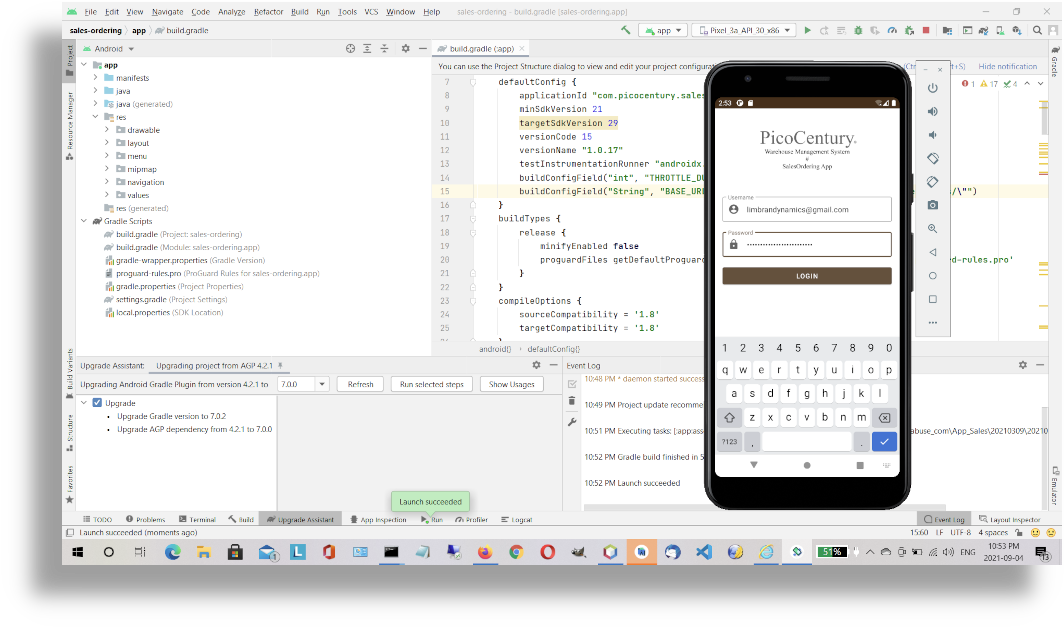The height and width of the screenshot is (627, 1064).
Task: Open the emulator more options (three dots)
Action: point(933,323)
